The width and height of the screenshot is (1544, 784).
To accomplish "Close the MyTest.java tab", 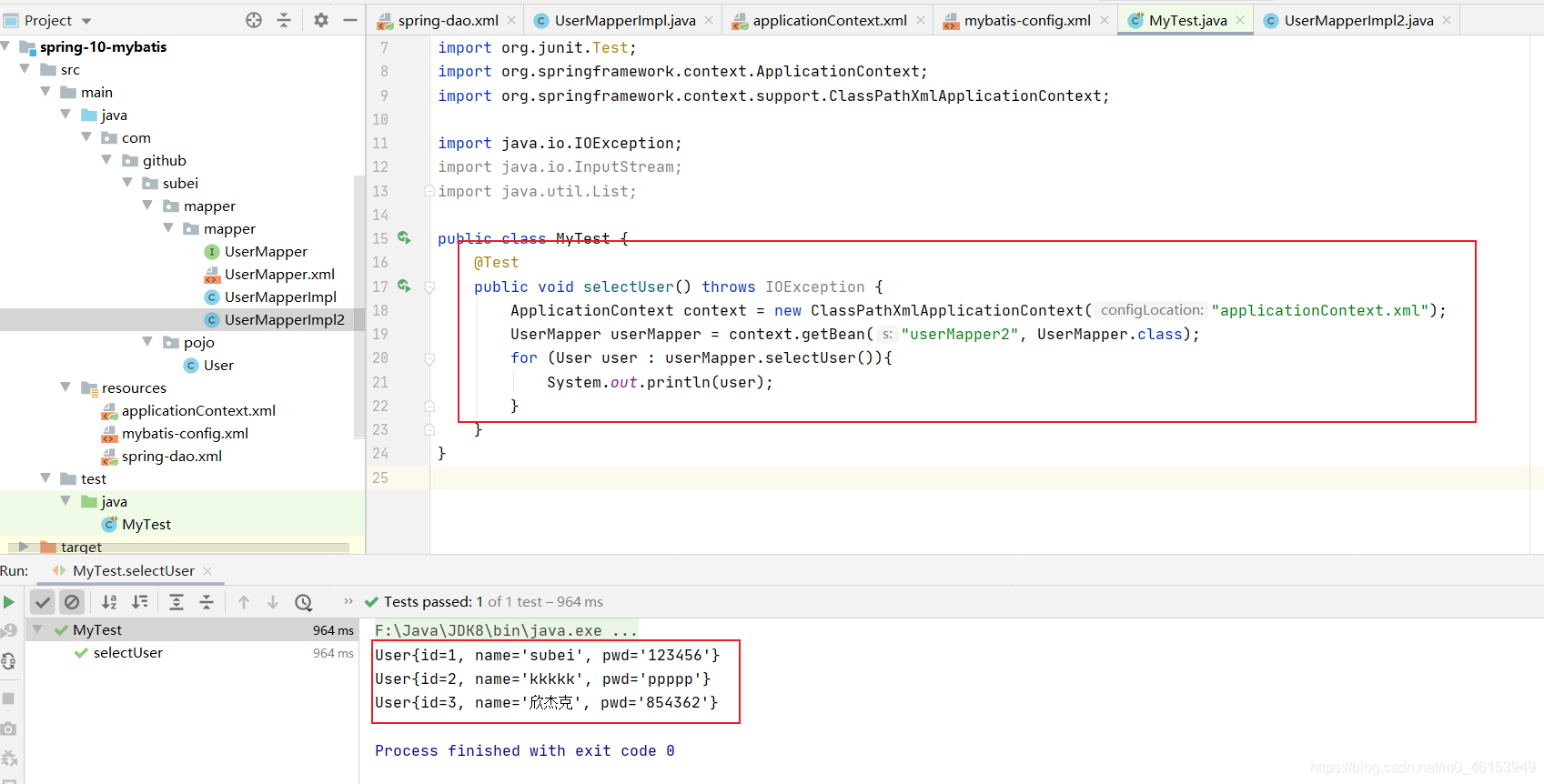I will pyautogui.click(x=1240, y=20).
